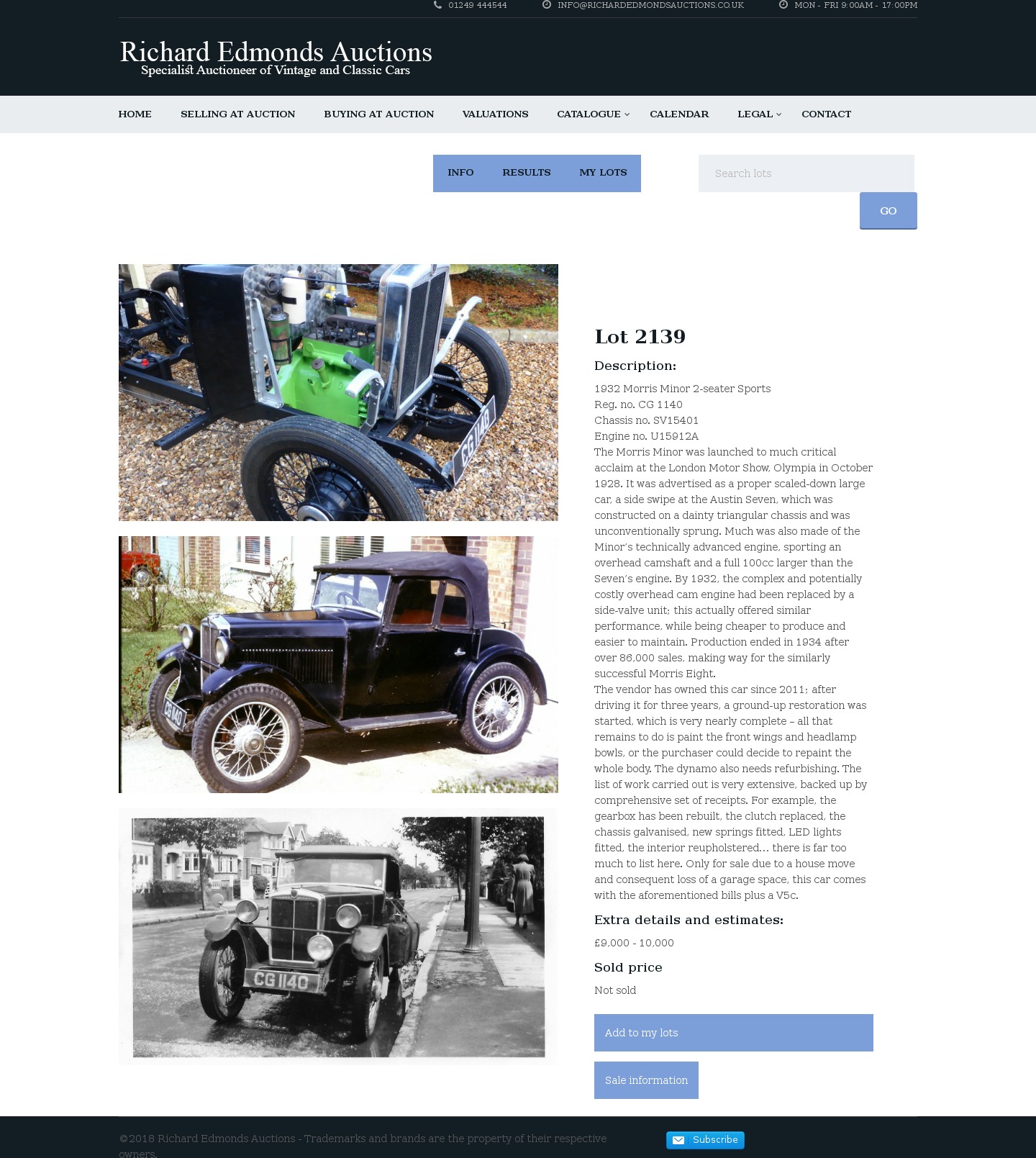Screen dimensions: 1036x1158
Task: Click the Sold price heading
Action: (628, 967)
